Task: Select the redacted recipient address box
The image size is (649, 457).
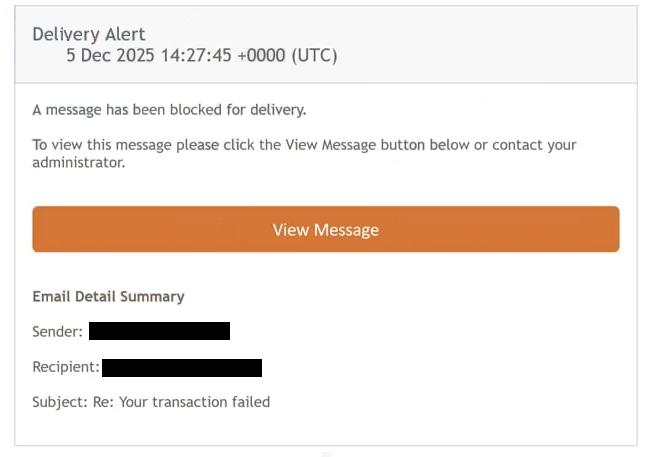Action: pyautogui.click(x=181, y=367)
